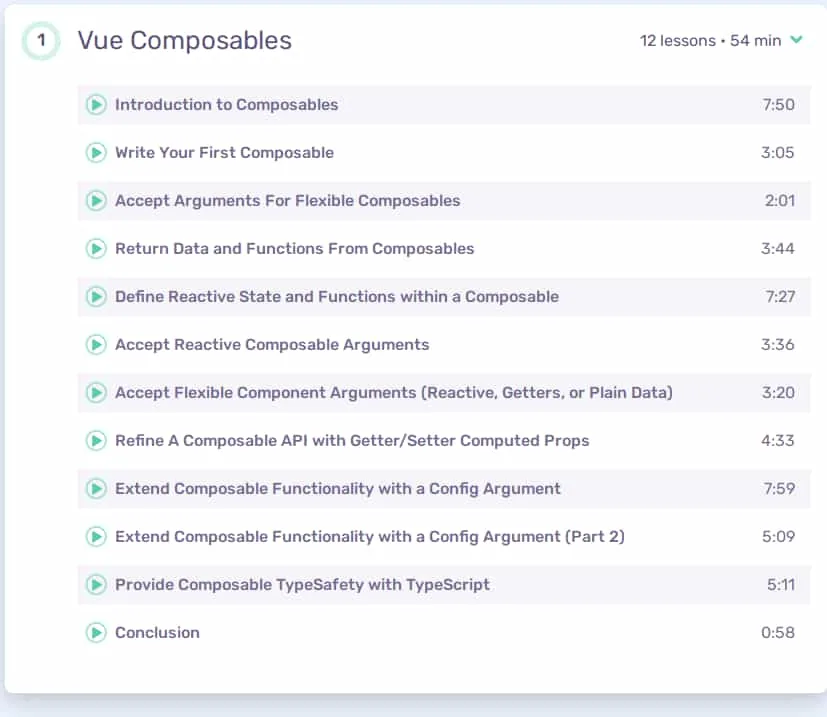Play icon next to Define Reactive State lesson
This screenshot has width=827, height=717.
pos(96,297)
